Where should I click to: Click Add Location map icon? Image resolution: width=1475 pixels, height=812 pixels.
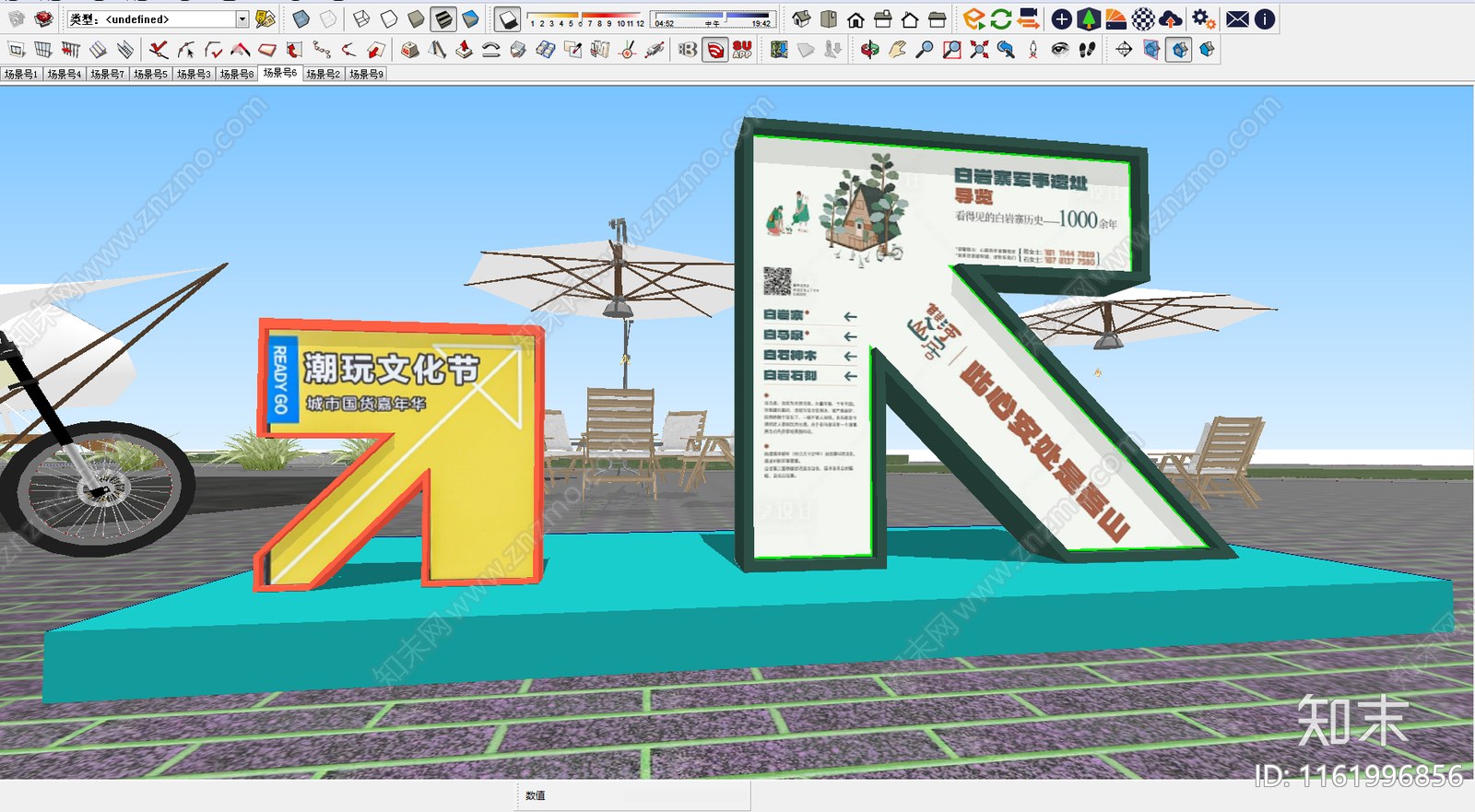click(x=779, y=50)
